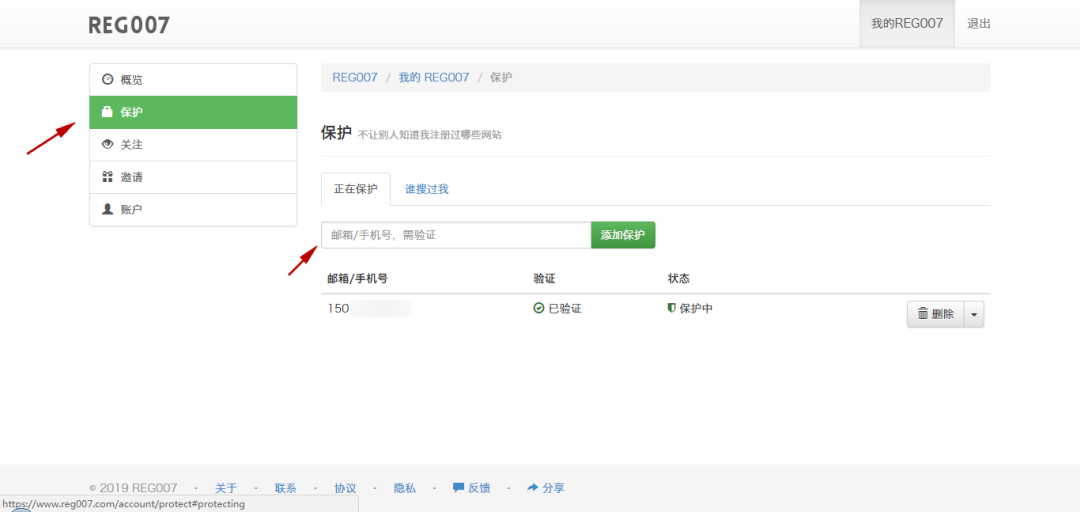Screen dimensions: 1080x512
Task: Click the 邮箱/手机号 column header
Action: point(357,278)
